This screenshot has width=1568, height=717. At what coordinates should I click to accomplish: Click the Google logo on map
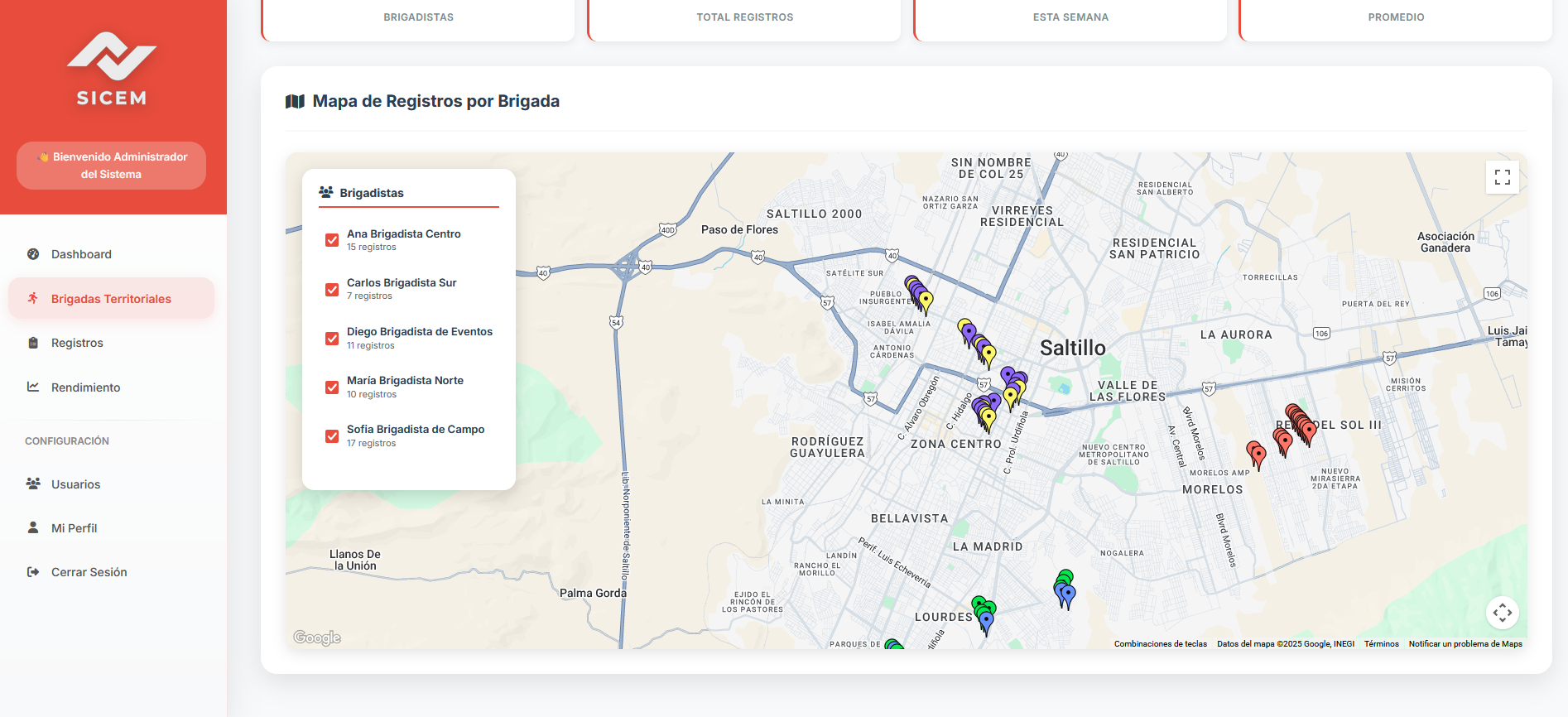point(317,638)
